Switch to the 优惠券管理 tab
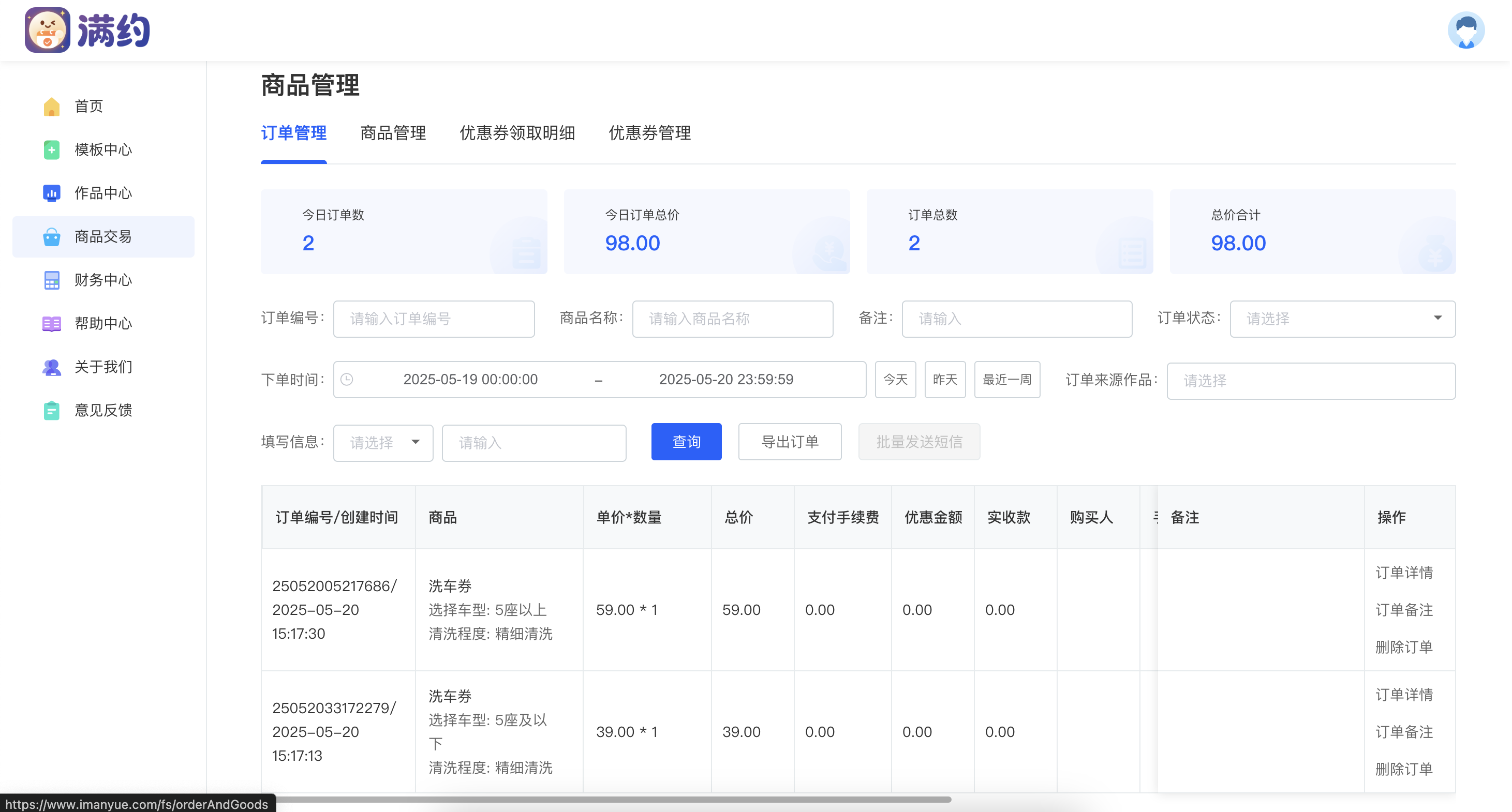This screenshot has height=812, width=1512. [x=649, y=133]
